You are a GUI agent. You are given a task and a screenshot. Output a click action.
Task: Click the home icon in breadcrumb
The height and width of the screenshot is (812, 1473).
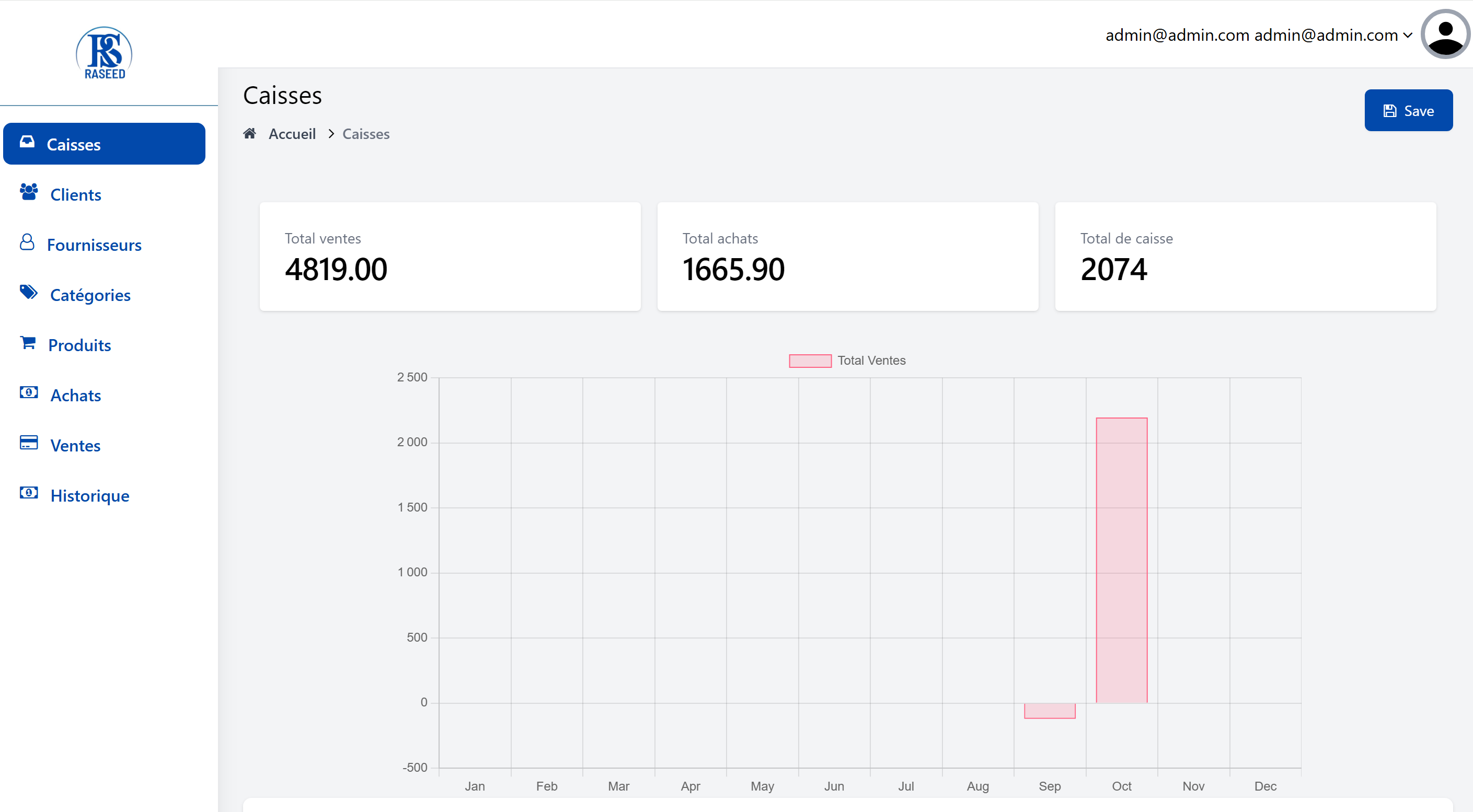[x=249, y=134]
